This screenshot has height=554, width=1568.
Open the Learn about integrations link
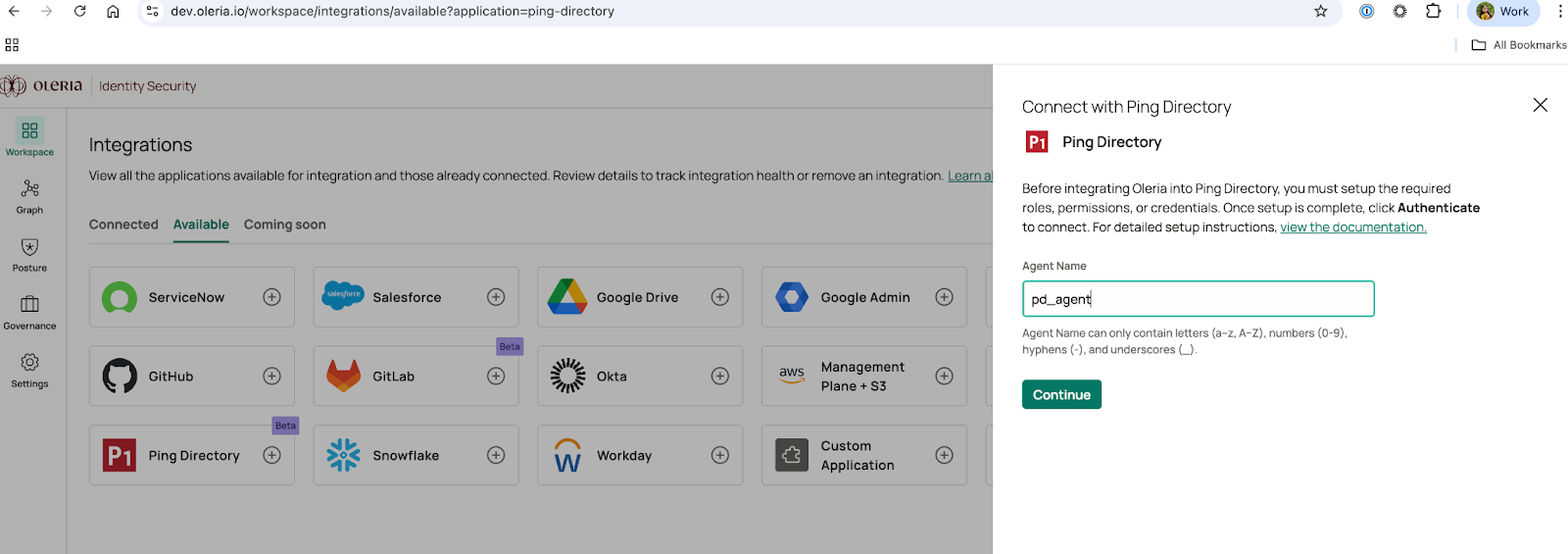970,176
